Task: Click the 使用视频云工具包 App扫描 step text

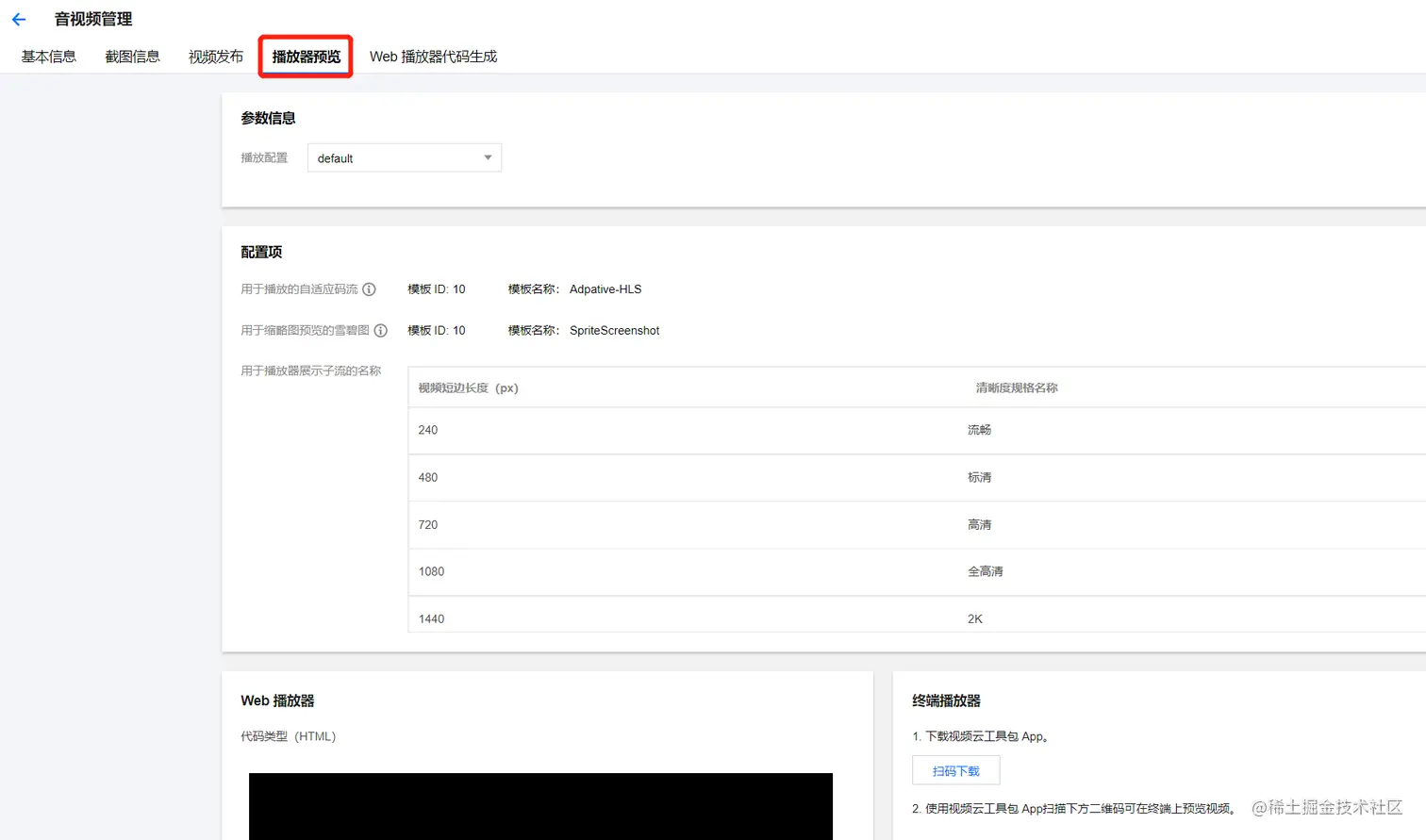Action: [1073, 808]
